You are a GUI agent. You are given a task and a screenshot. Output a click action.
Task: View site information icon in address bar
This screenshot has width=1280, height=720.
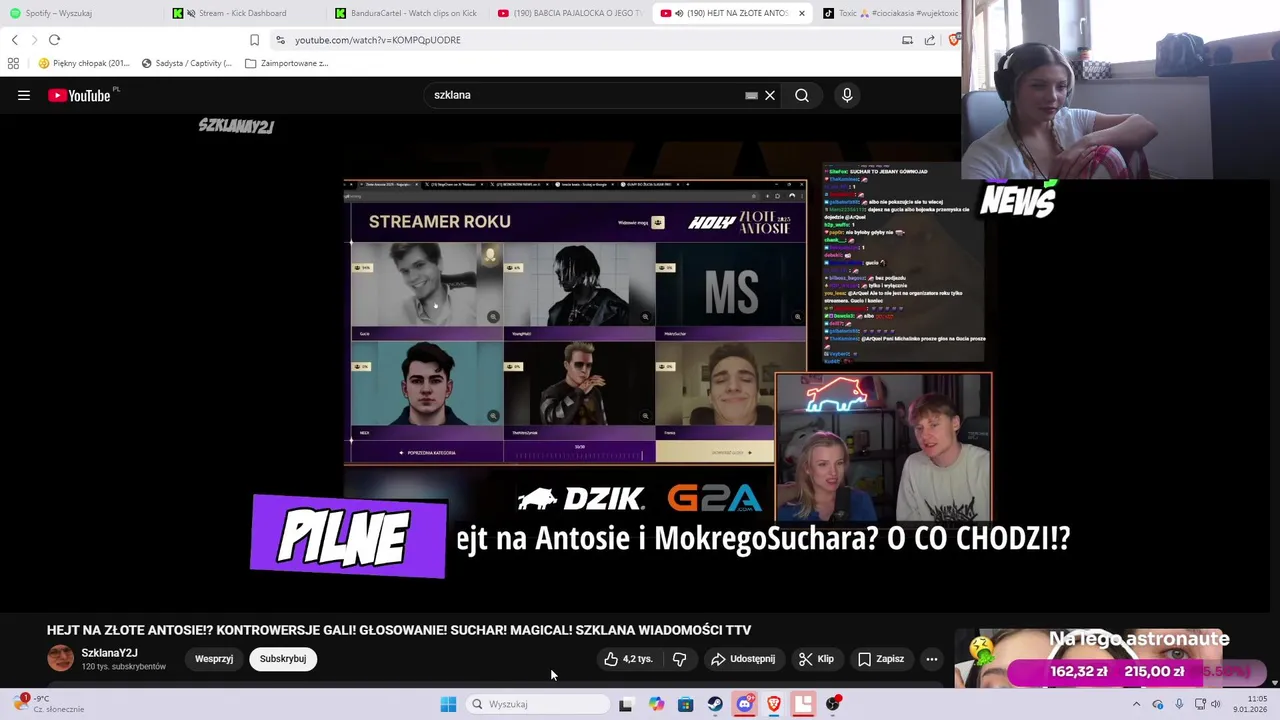pyautogui.click(x=280, y=40)
